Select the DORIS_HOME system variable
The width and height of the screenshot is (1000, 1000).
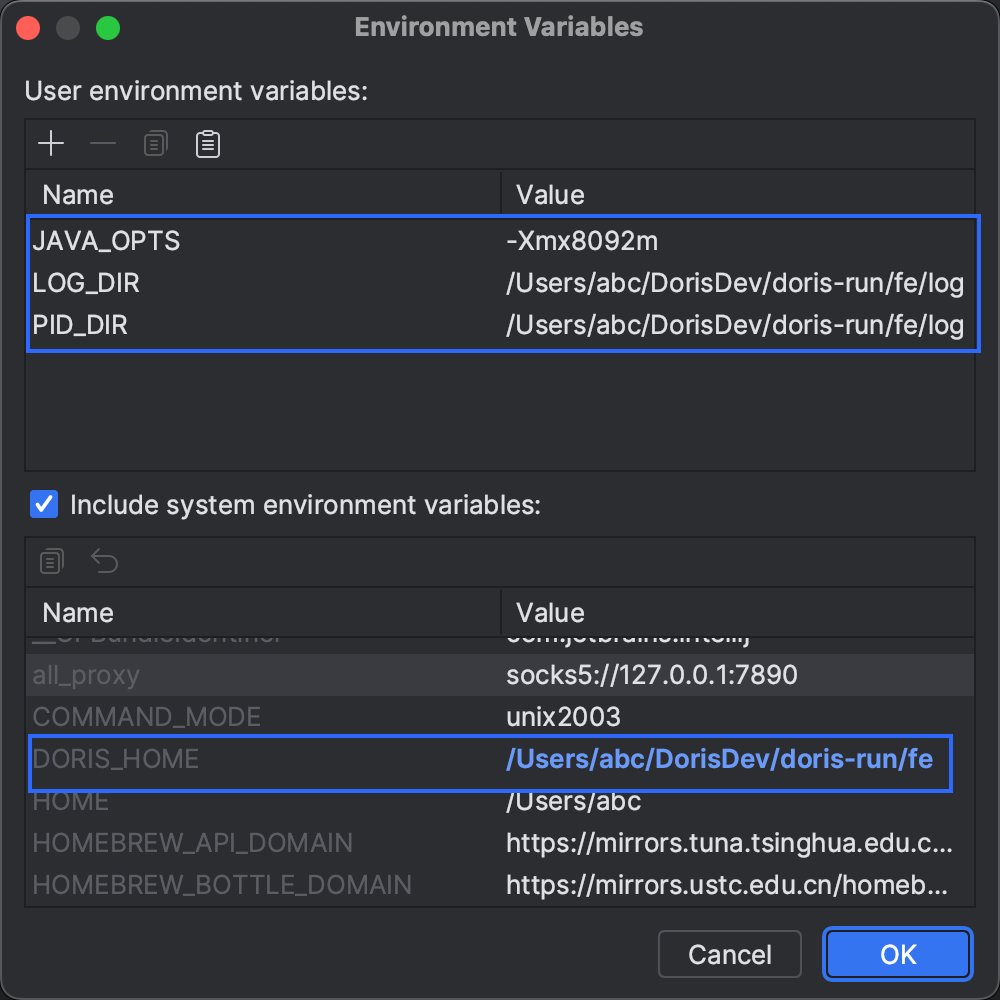(116, 759)
